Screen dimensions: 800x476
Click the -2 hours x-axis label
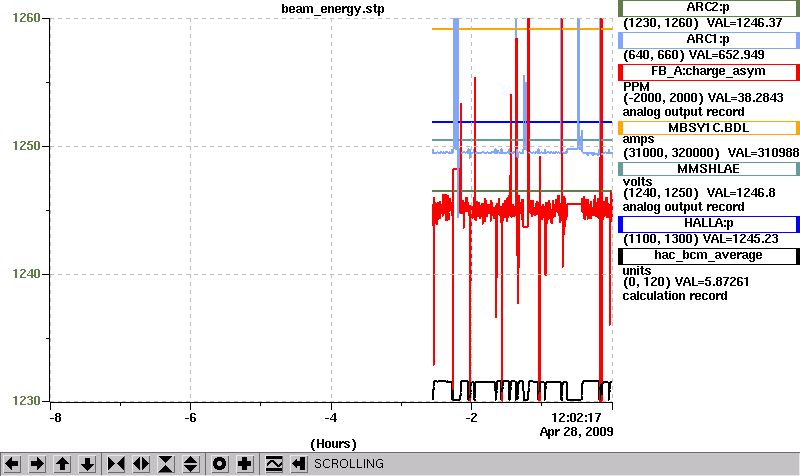pyautogui.click(x=471, y=418)
